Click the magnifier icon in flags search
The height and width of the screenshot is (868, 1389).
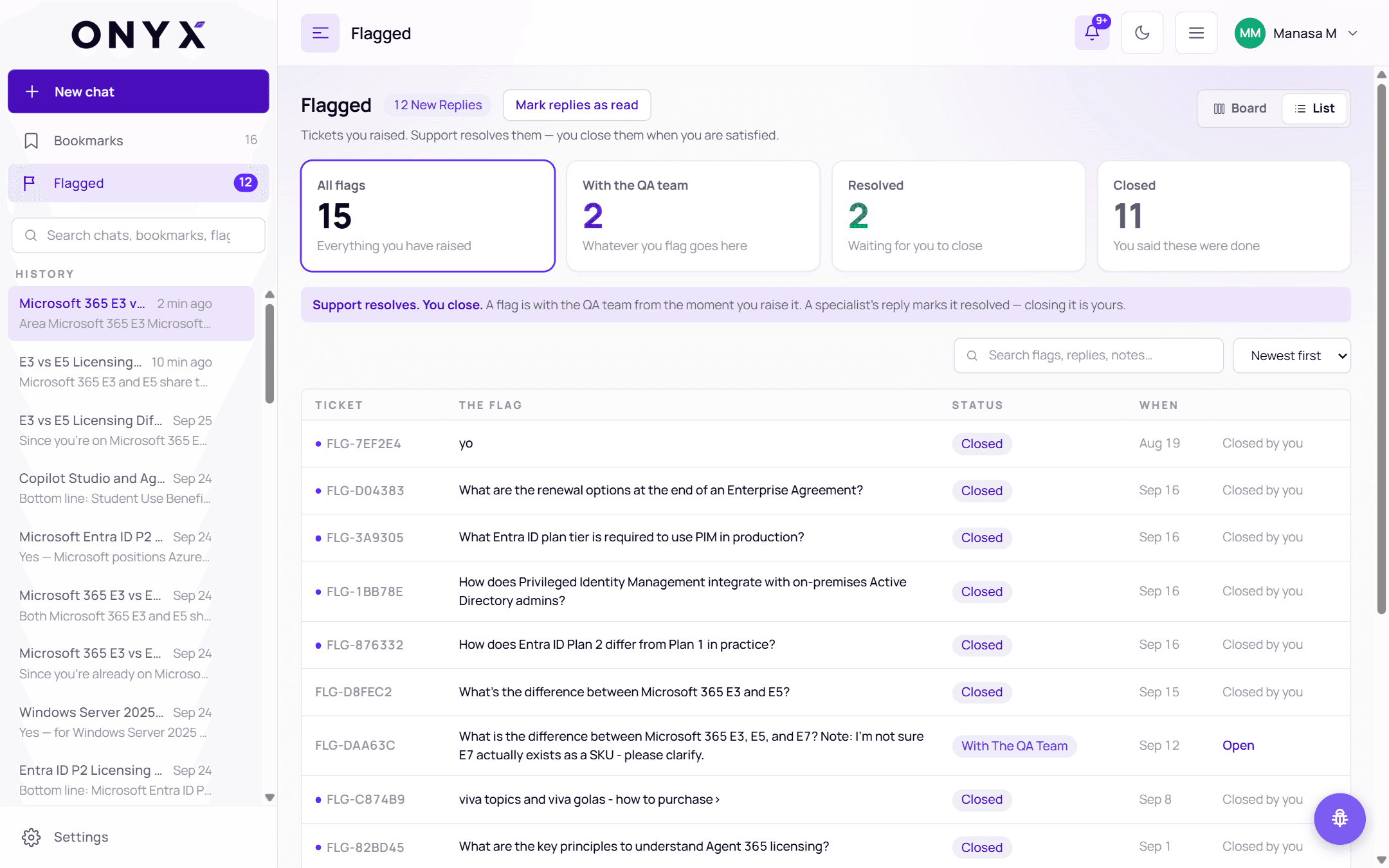click(972, 356)
